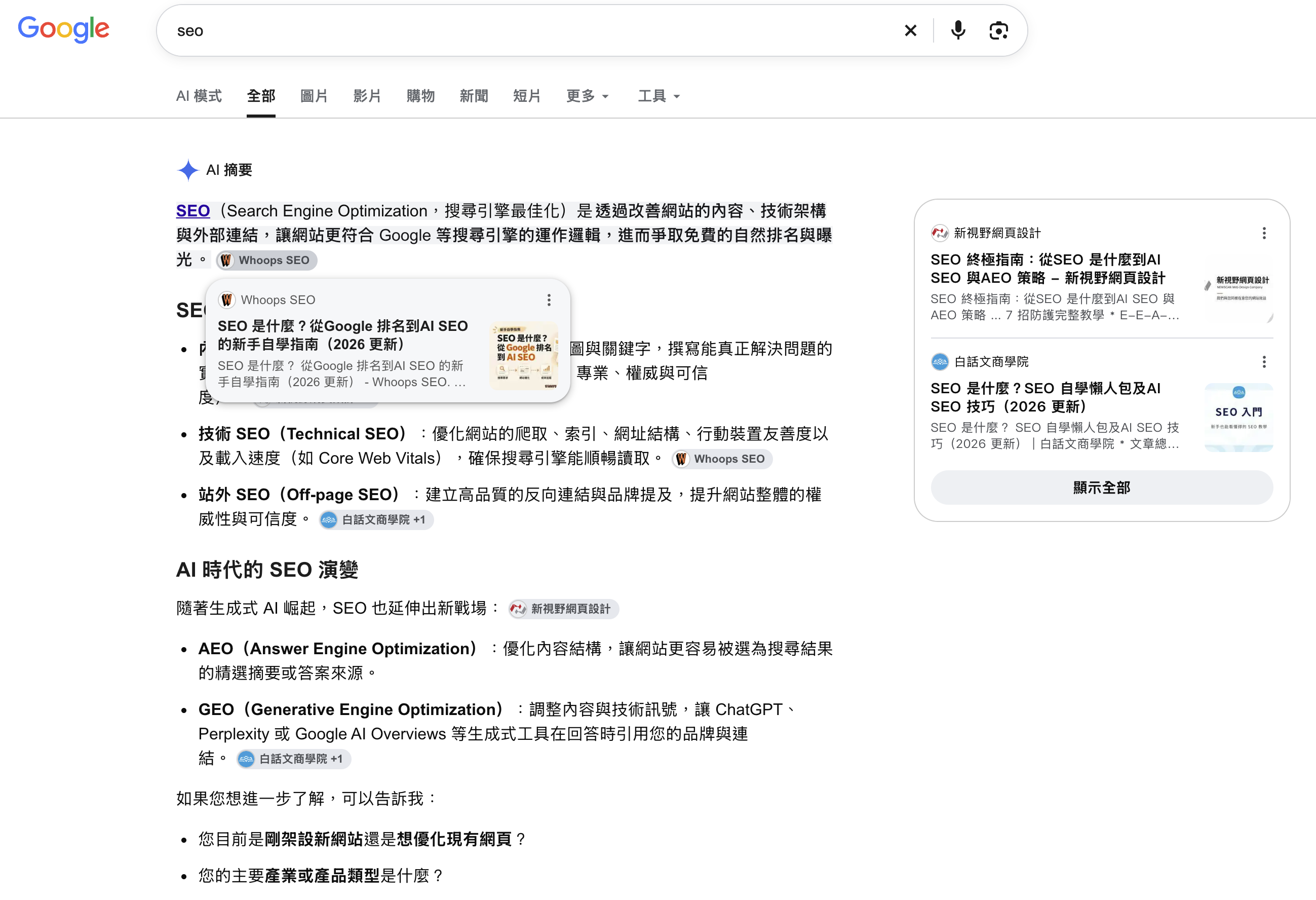Click the Whoops SEO popup thumbnail image
Screen dimensions: 1316x900
[524, 356]
